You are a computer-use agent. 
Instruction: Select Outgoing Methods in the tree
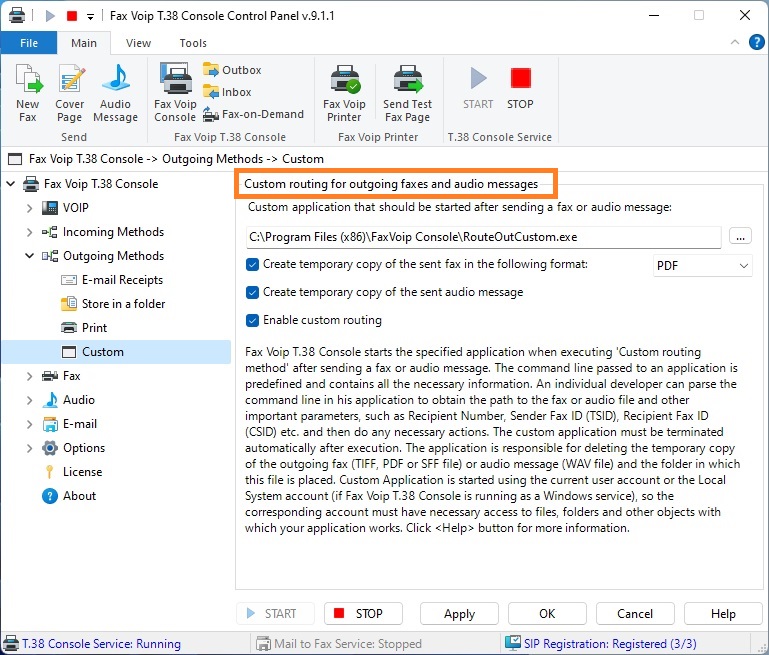(x=103, y=255)
